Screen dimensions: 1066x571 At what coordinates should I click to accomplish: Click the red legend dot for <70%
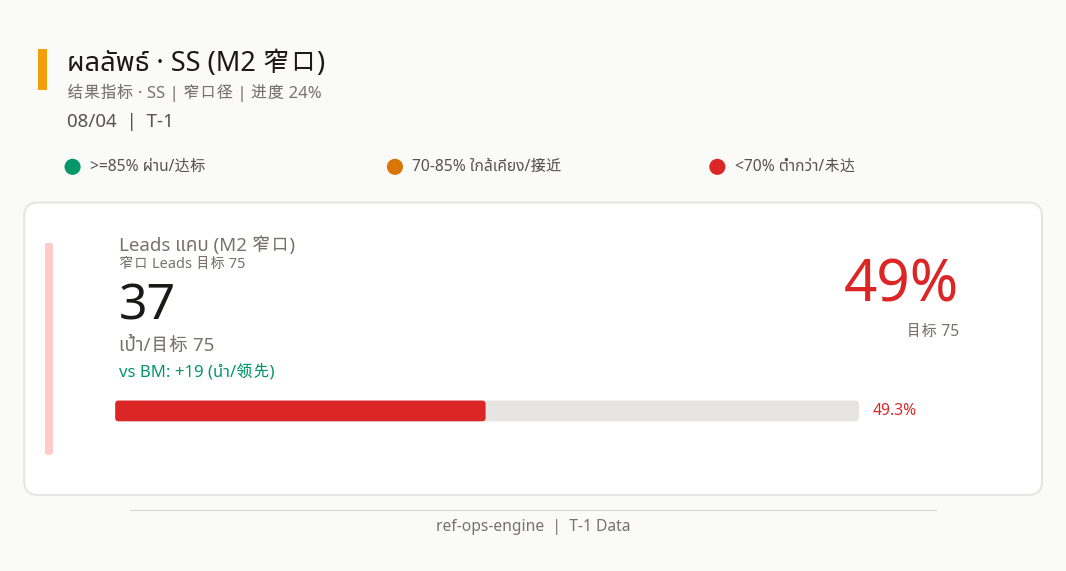pyautogui.click(x=717, y=166)
